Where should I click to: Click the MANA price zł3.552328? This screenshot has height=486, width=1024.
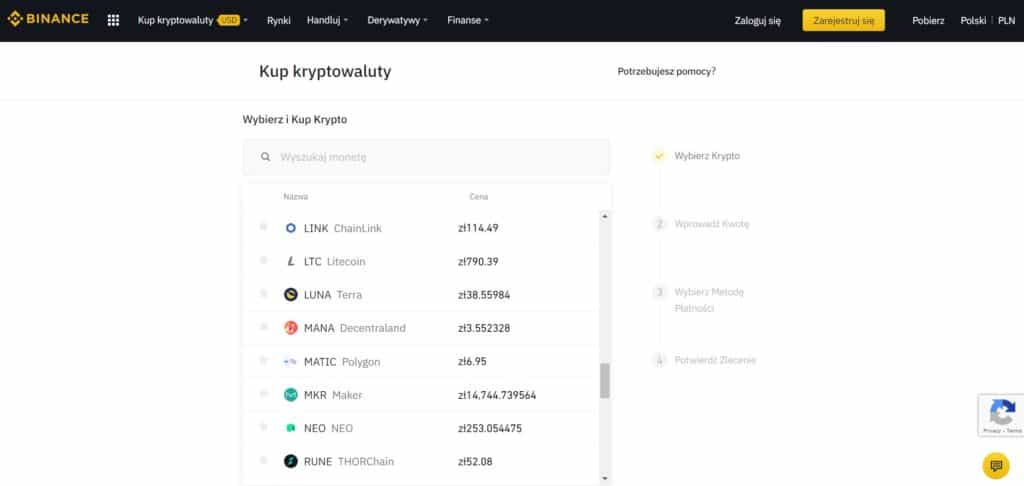click(485, 328)
